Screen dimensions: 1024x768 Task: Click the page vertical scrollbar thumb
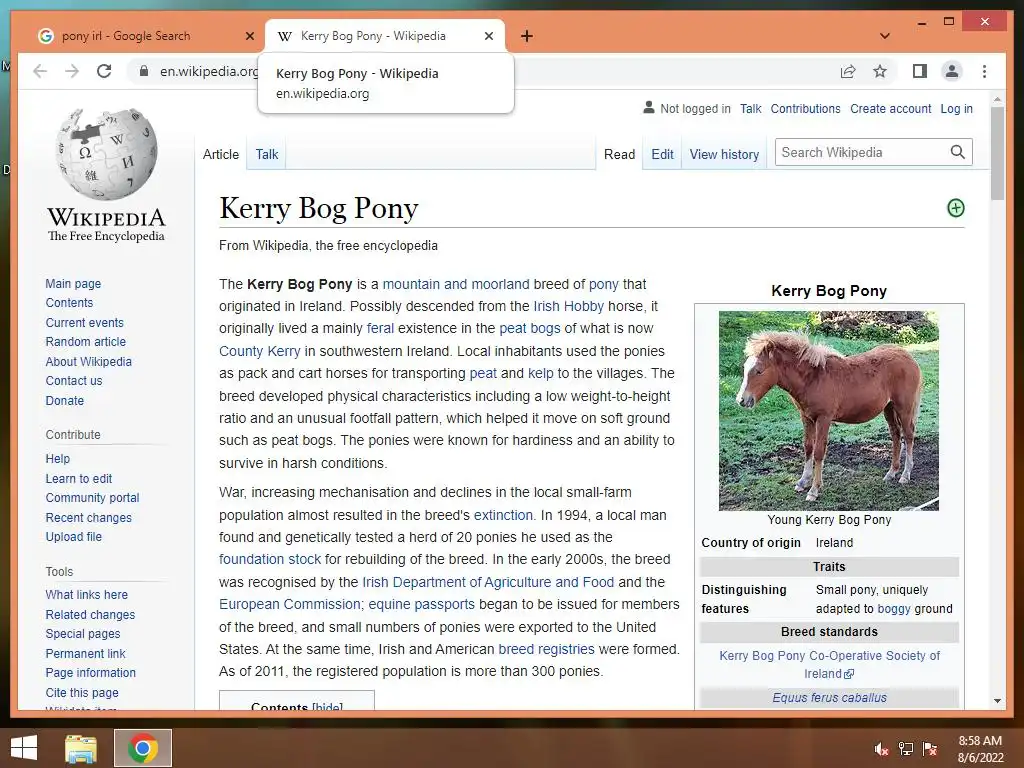pyautogui.click(x=997, y=153)
